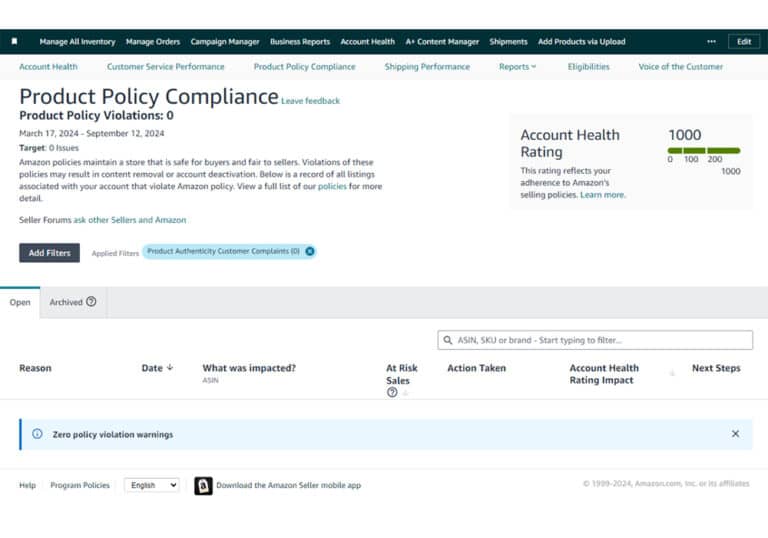Expand the Reports dropdown menu
Viewport: 768px width, 538px height.
pyautogui.click(x=517, y=67)
